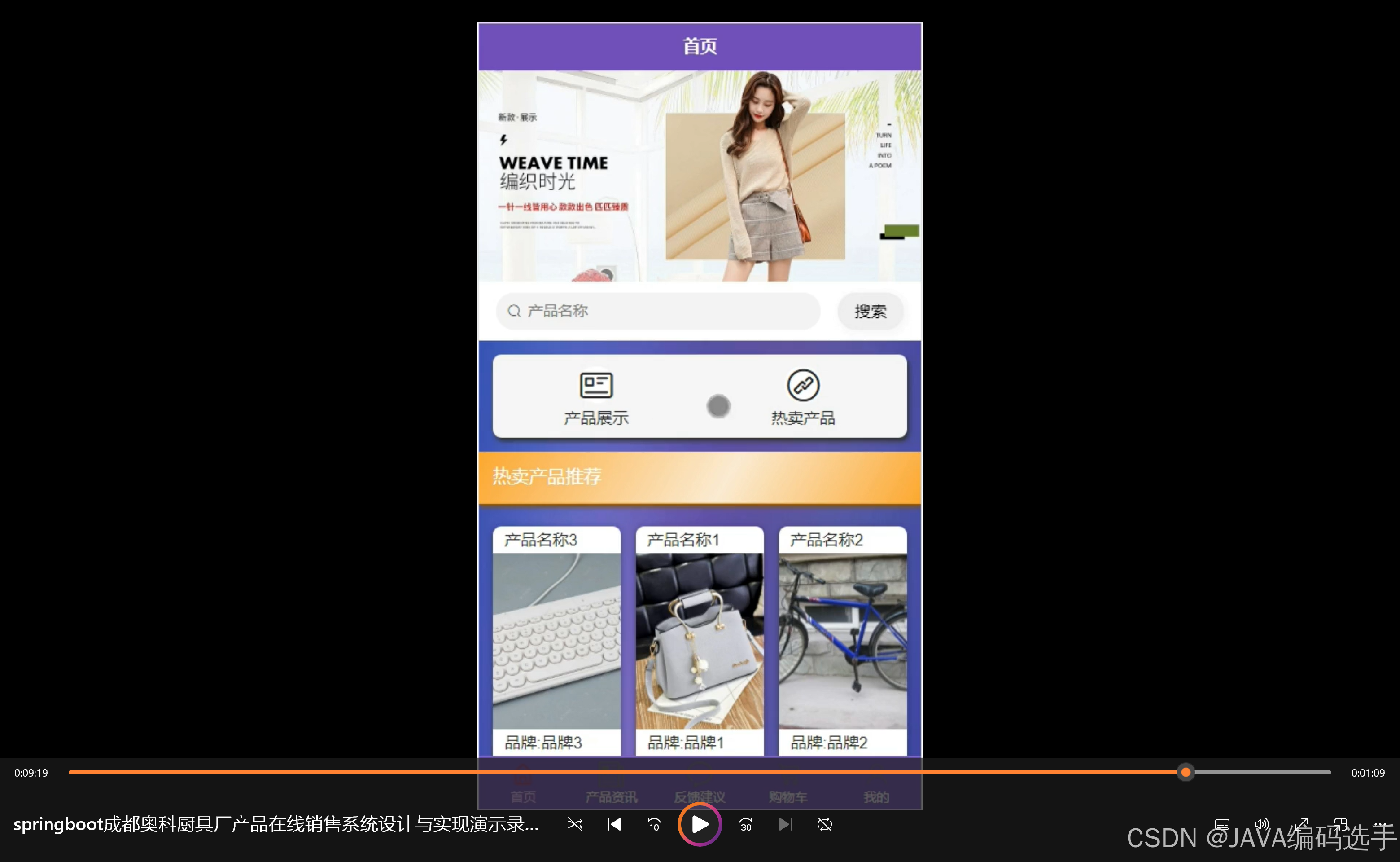Click the 搜索 search button

click(x=870, y=311)
